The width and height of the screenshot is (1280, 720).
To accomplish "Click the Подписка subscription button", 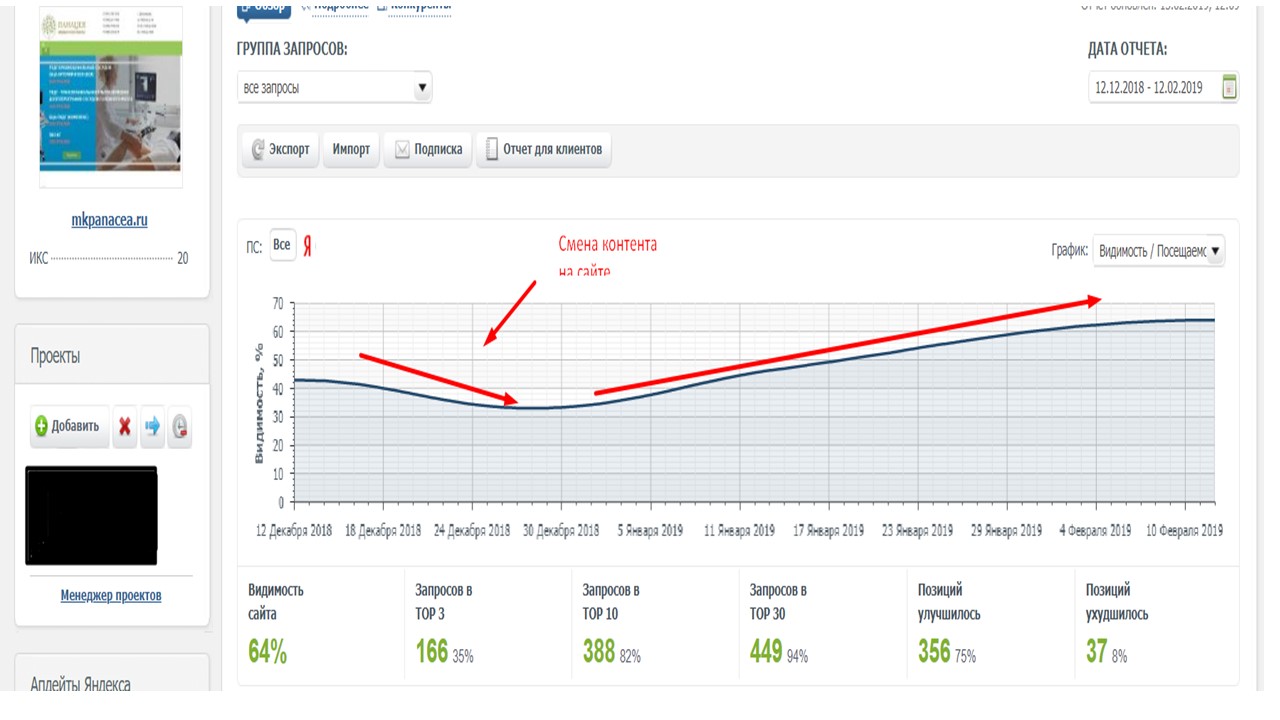I will [427, 149].
